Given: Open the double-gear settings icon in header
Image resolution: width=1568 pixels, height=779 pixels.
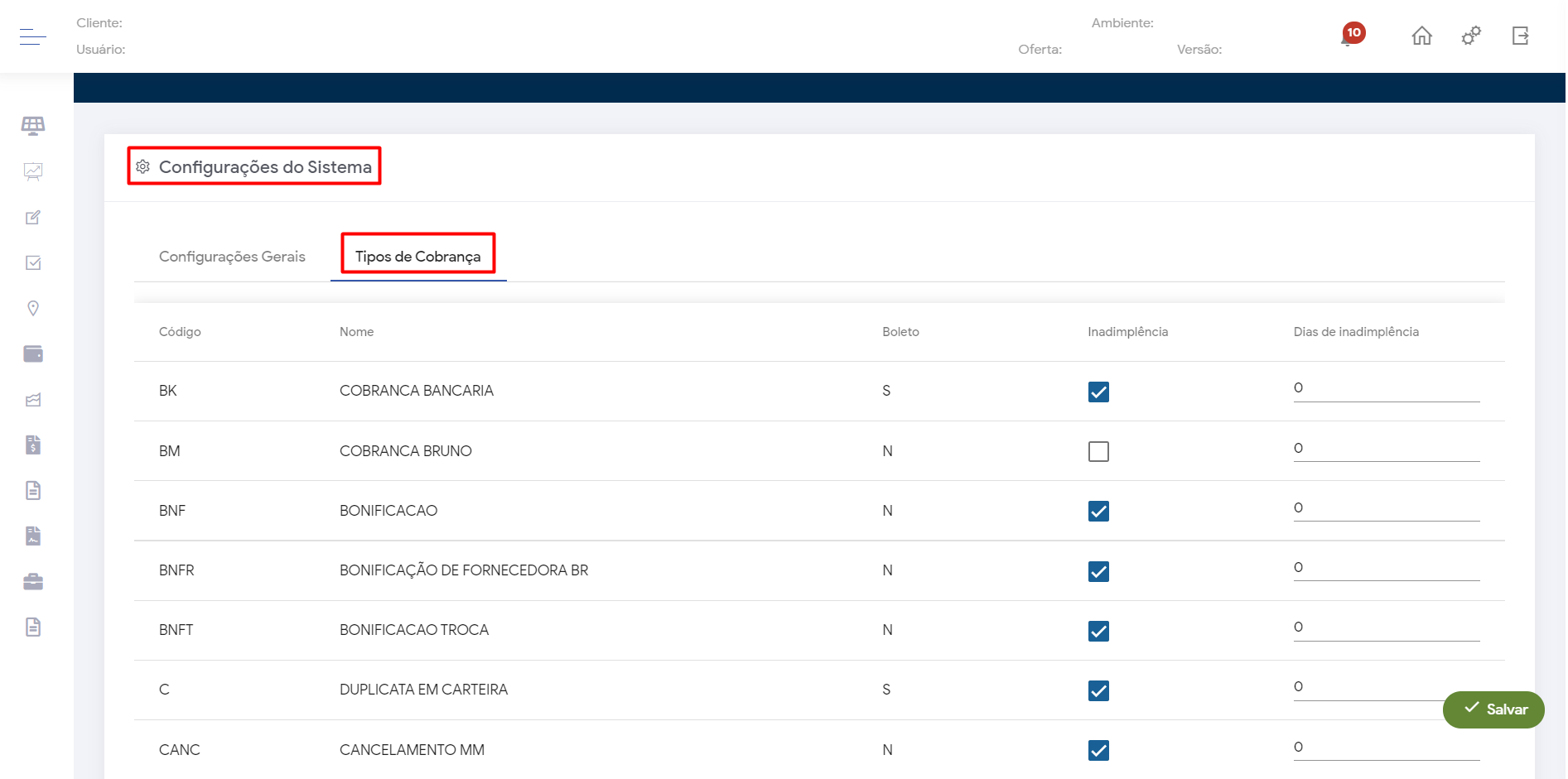Looking at the screenshot, I should [x=1471, y=36].
